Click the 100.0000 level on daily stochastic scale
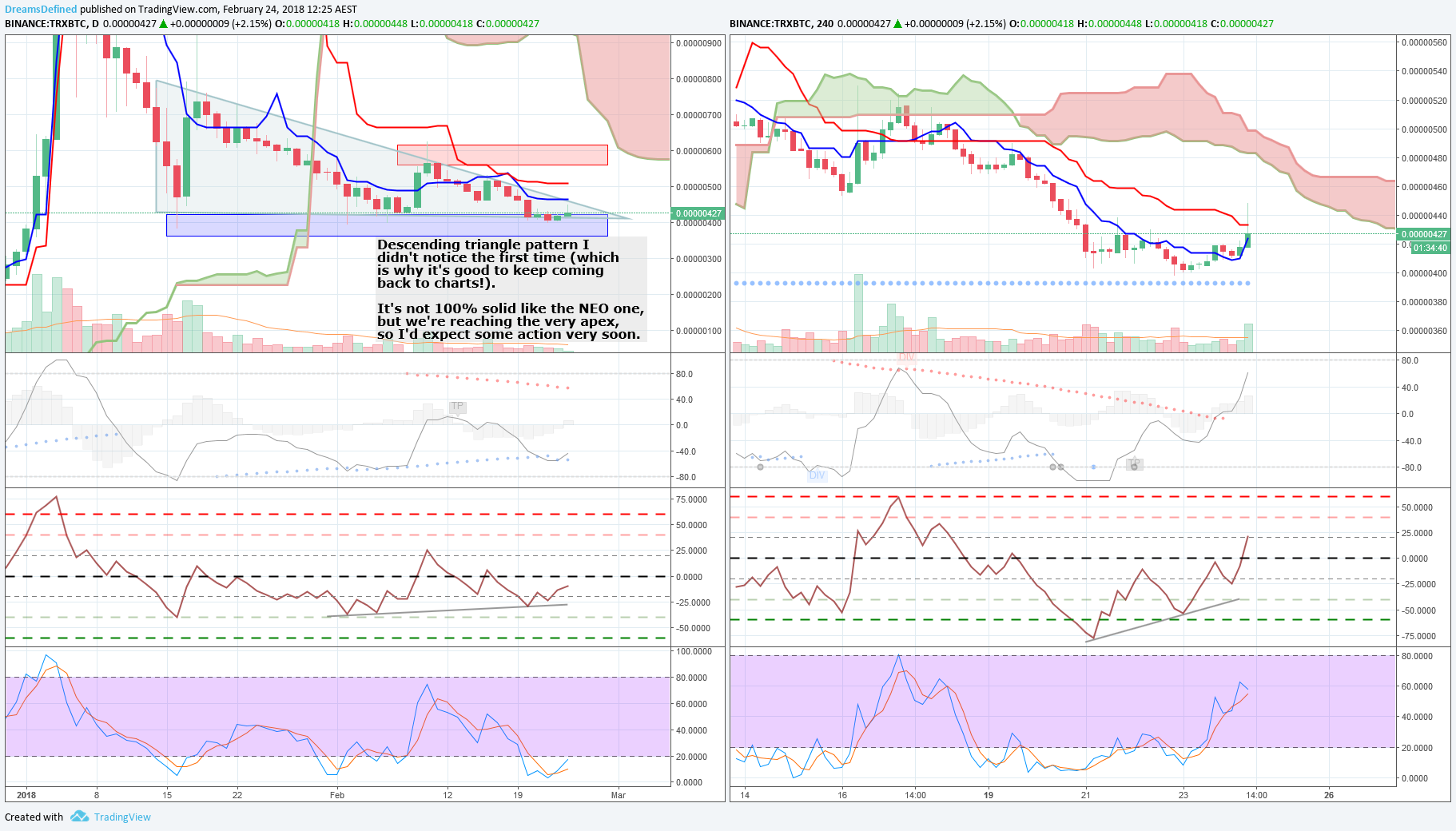 (x=694, y=651)
